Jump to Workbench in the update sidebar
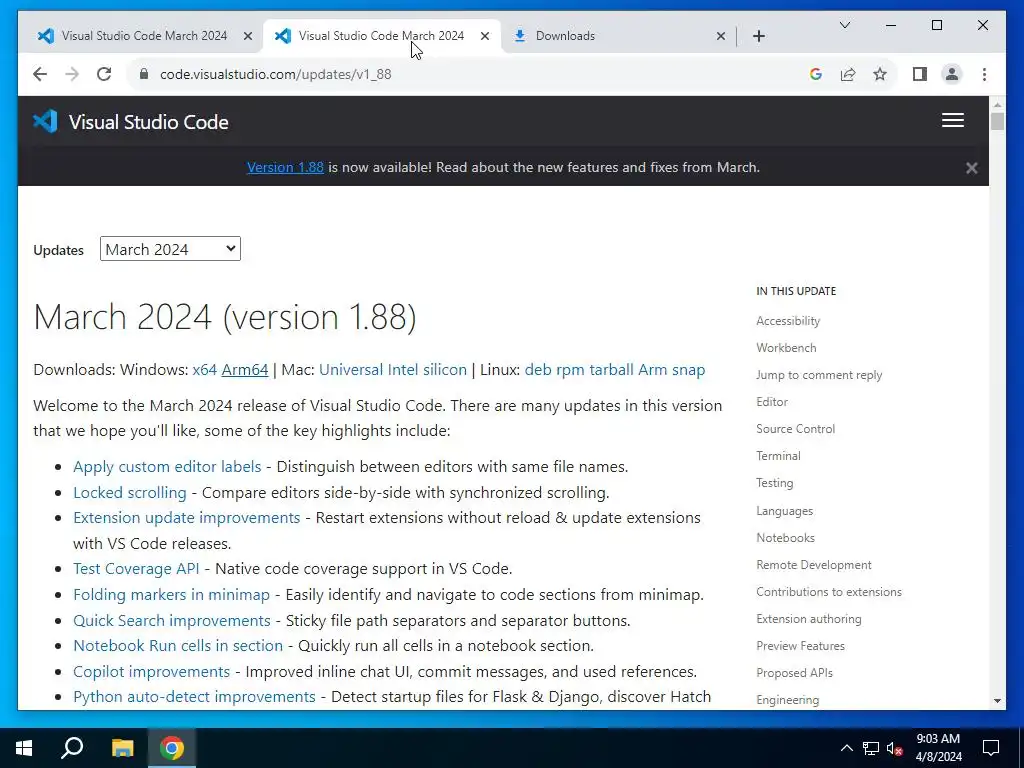 tap(786, 347)
